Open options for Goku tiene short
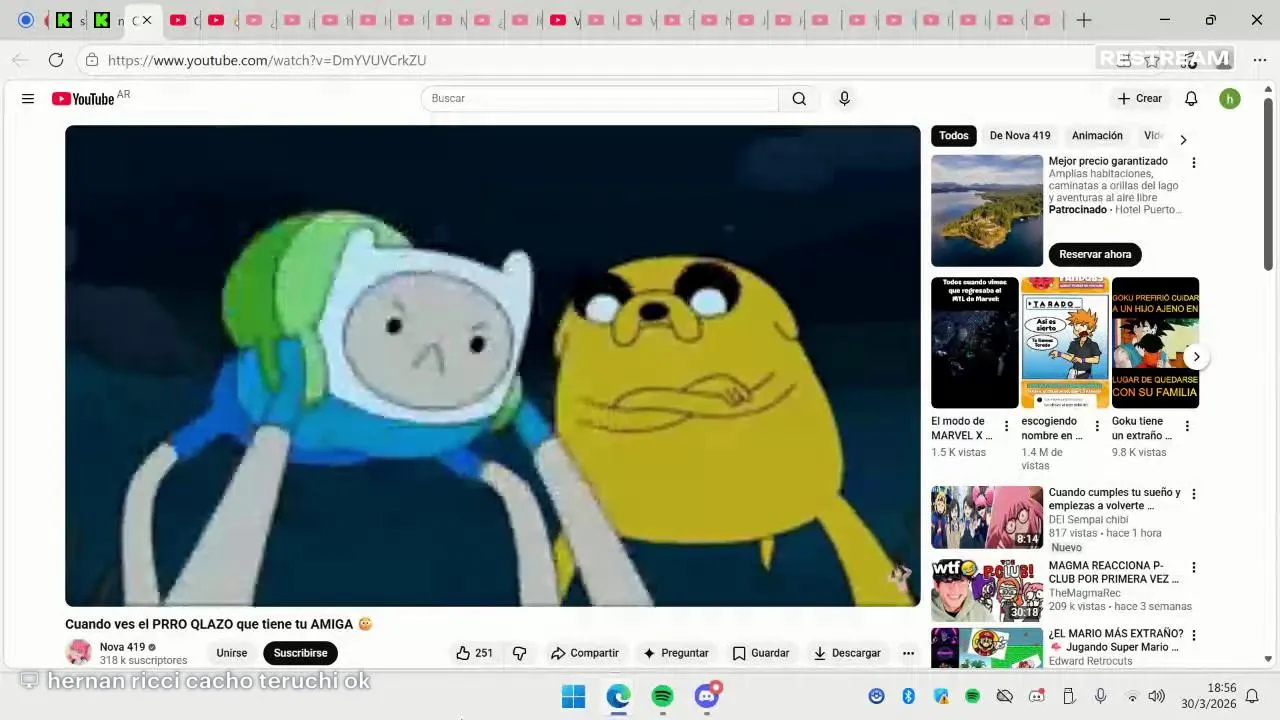 tap(1187, 427)
